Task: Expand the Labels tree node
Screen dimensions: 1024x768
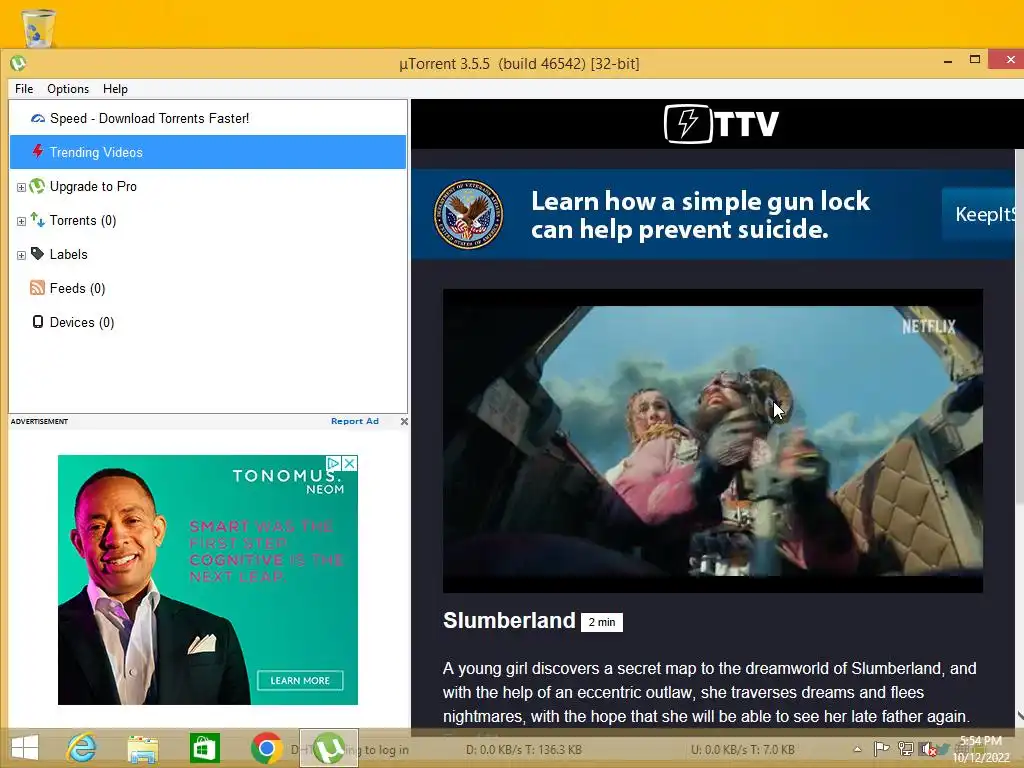Action: pyautogui.click(x=21, y=255)
